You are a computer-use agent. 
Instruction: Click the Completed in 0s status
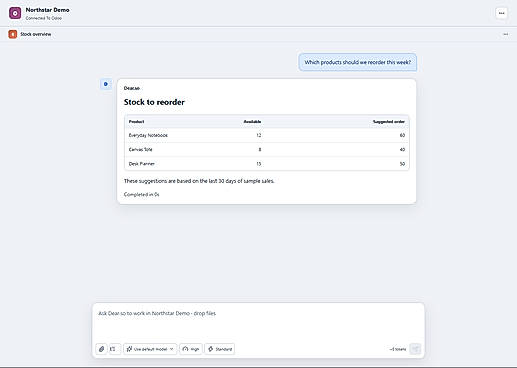coord(141,194)
